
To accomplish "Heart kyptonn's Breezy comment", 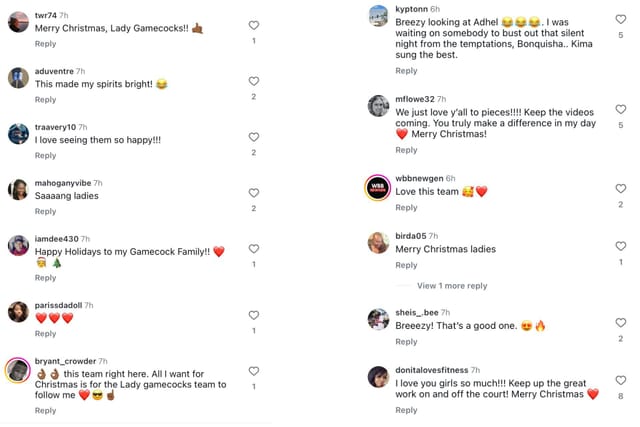I will [620, 19].
